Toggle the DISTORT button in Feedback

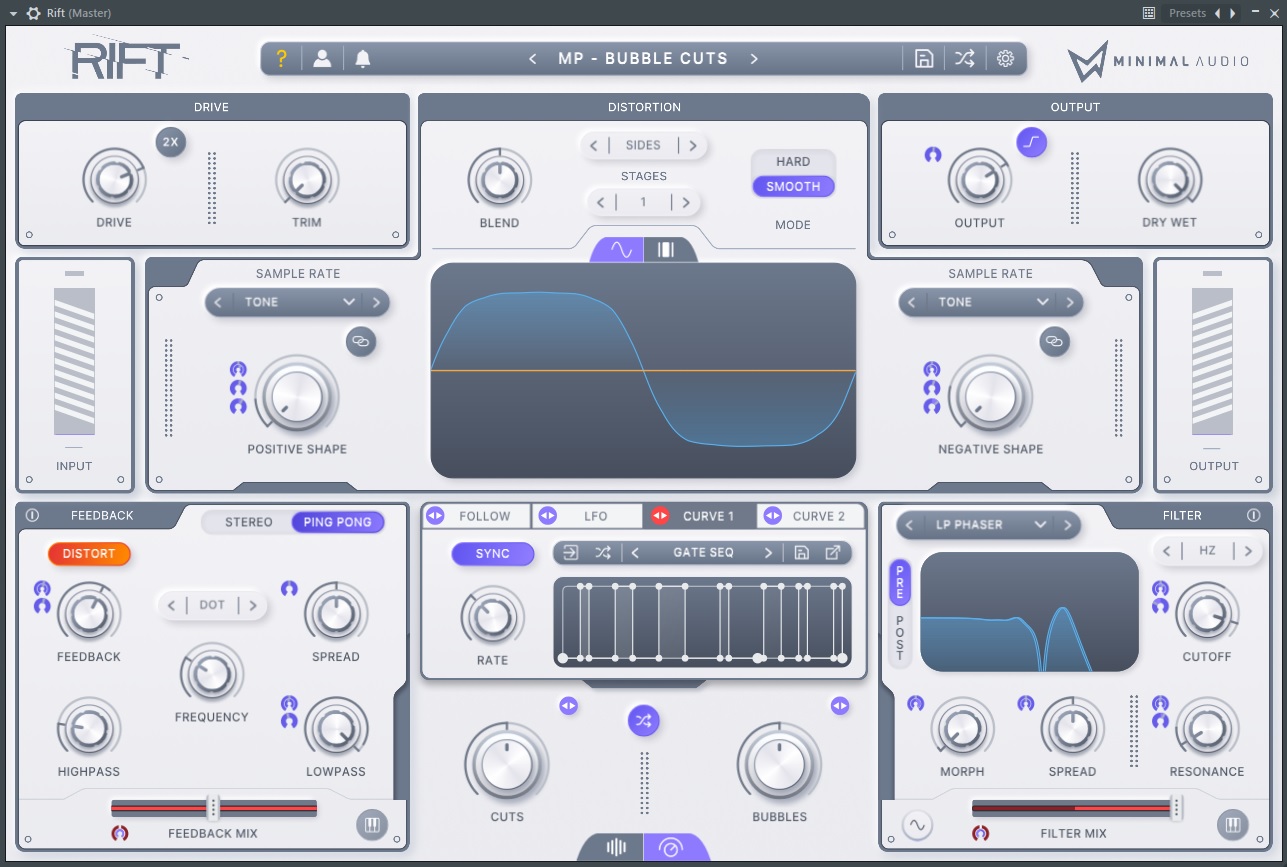(89, 553)
